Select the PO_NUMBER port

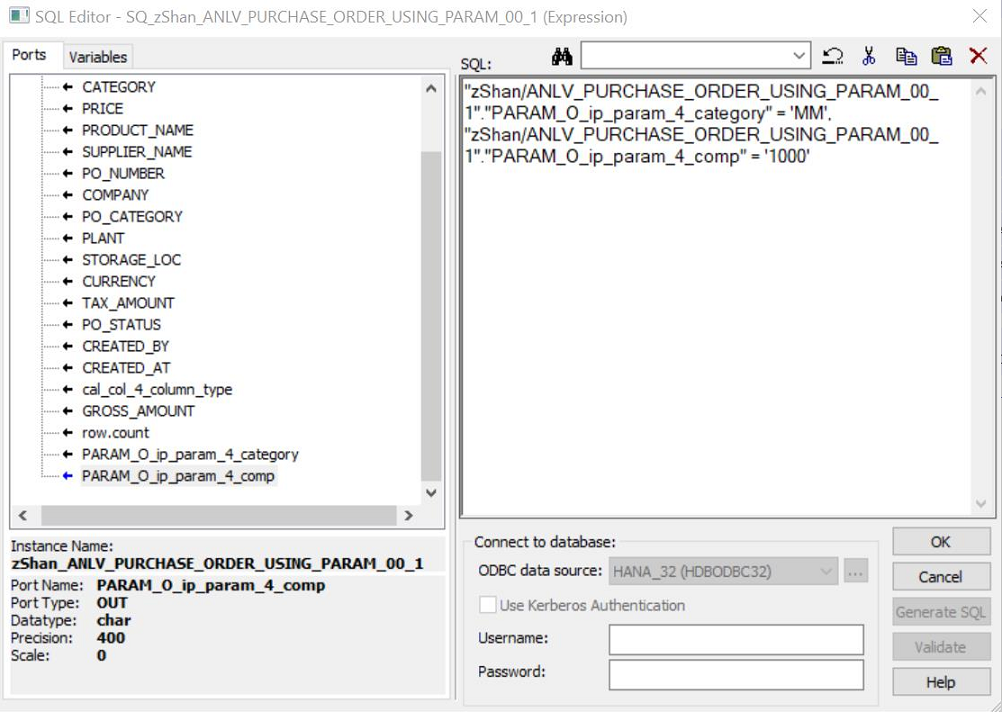pyautogui.click(x=123, y=174)
